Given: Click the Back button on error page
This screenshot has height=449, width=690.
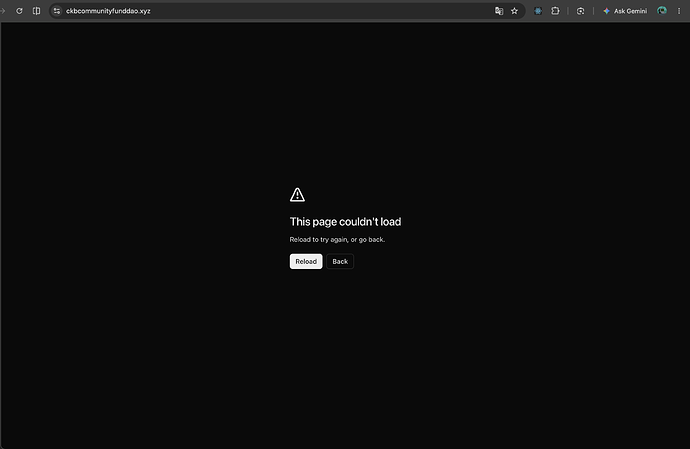Looking at the screenshot, I should tap(340, 261).
